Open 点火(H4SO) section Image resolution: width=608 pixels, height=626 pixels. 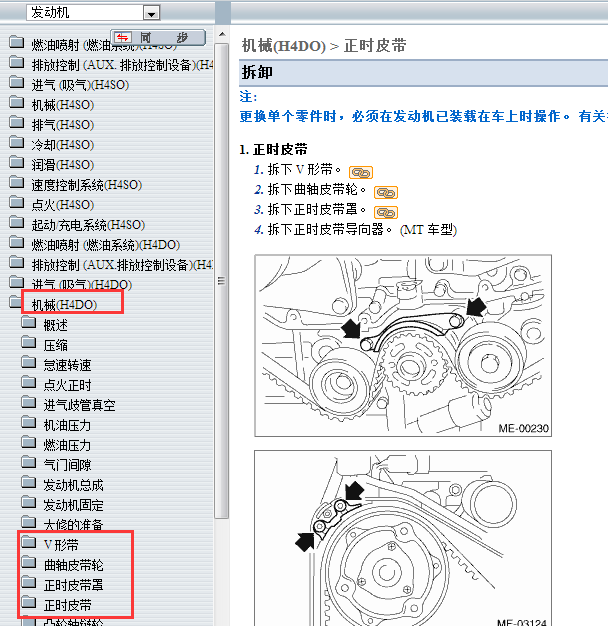(63, 205)
